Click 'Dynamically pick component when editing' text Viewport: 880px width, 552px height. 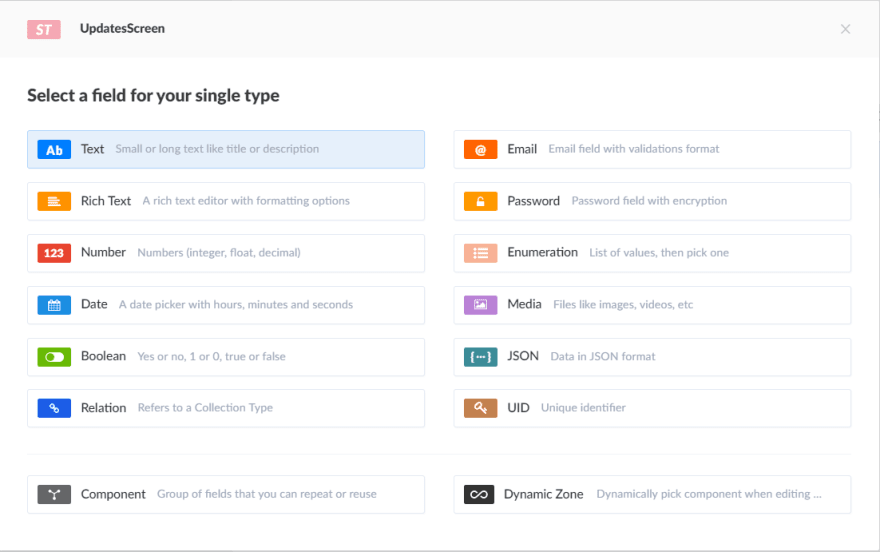pyautogui.click(x=709, y=494)
